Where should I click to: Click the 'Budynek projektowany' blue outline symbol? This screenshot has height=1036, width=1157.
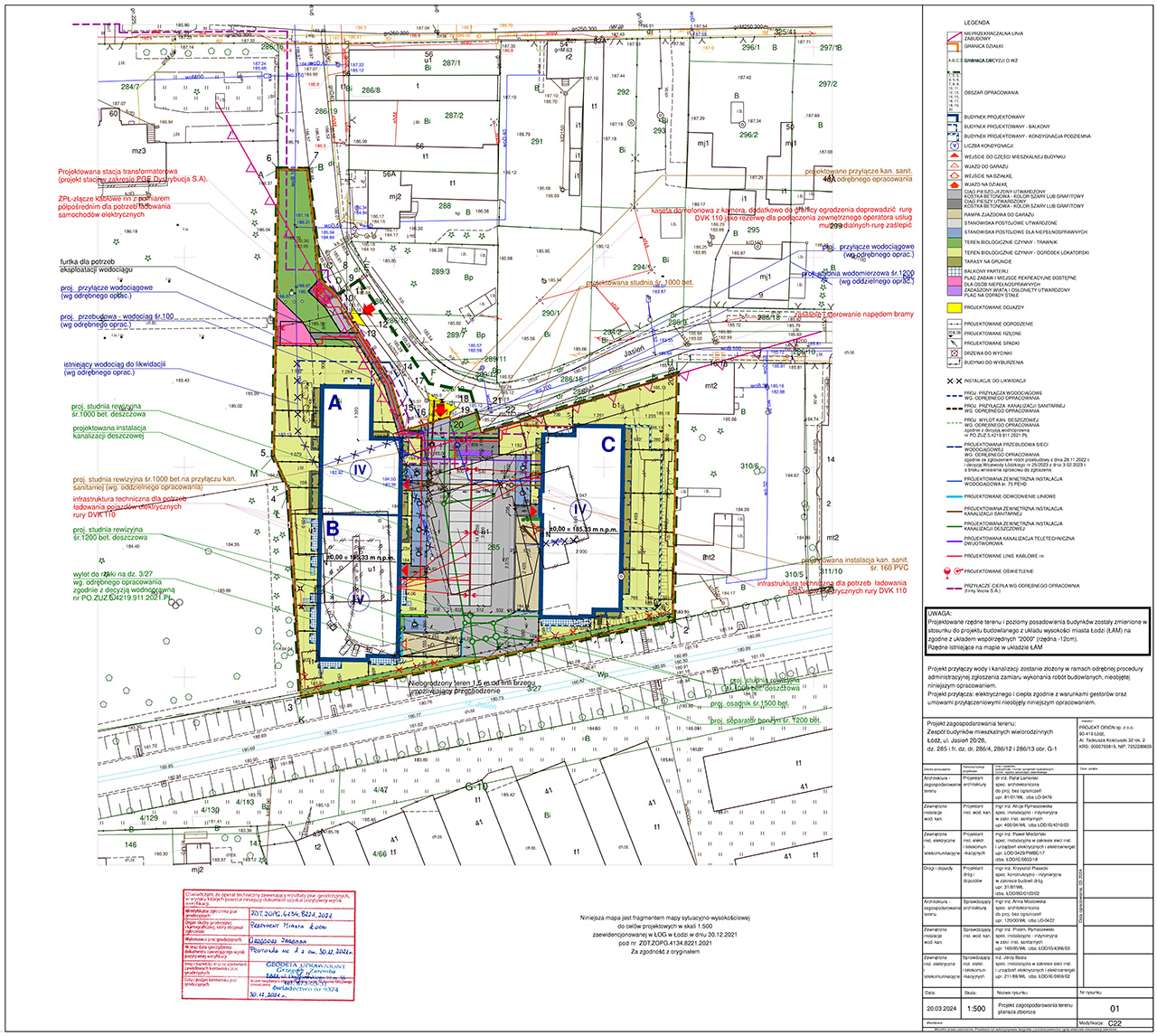point(951,117)
